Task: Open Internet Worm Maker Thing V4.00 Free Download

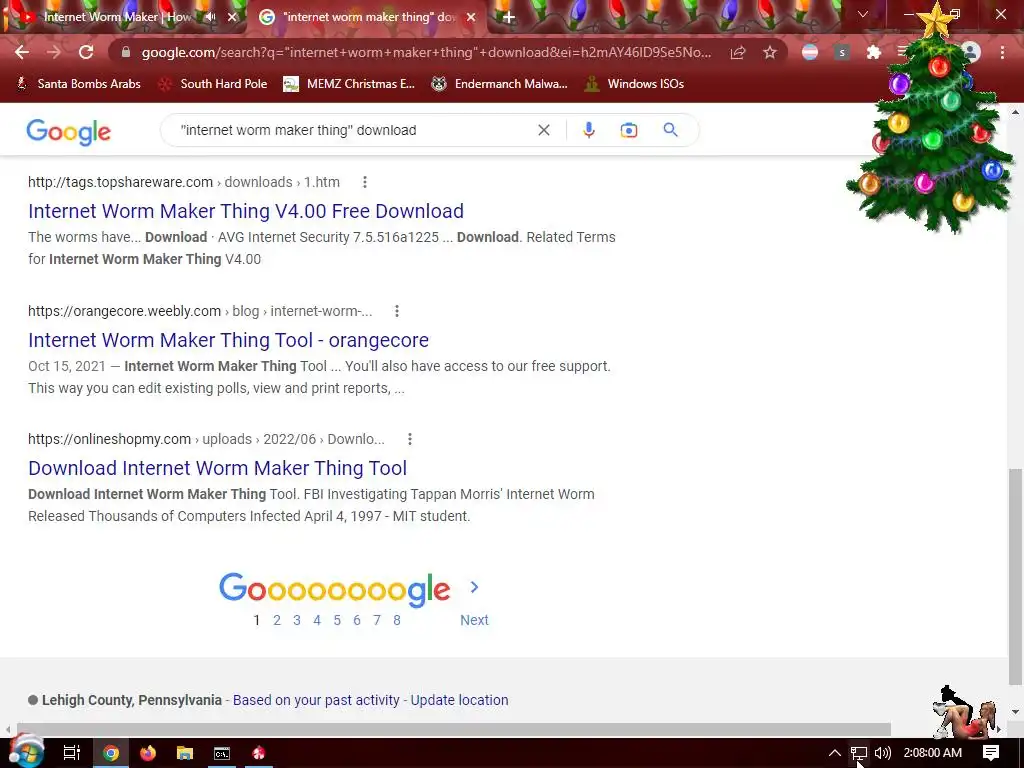Action: pyautogui.click(x=246, y=211)
